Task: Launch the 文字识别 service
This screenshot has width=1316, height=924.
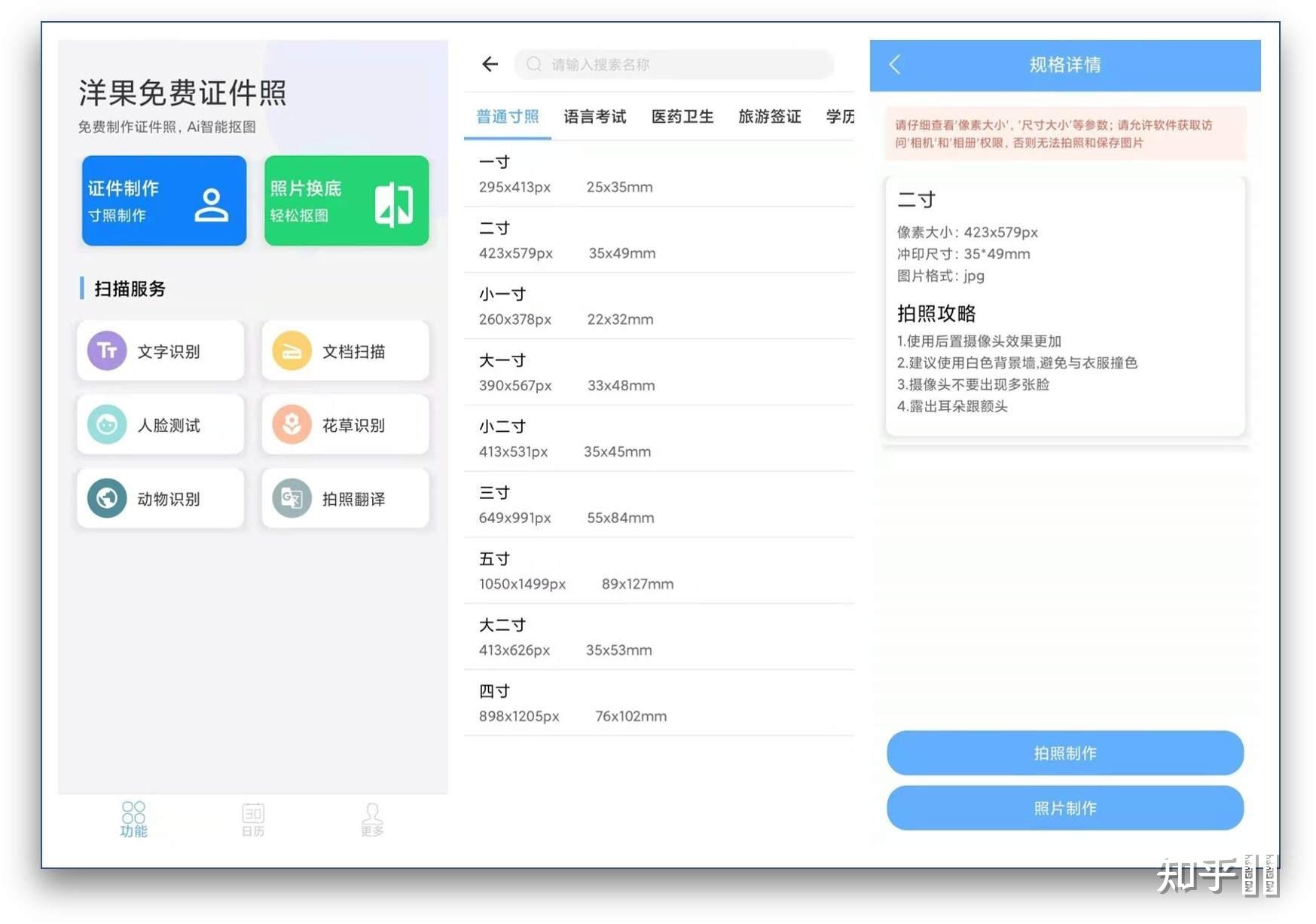Action: click(x=160, y=351)
